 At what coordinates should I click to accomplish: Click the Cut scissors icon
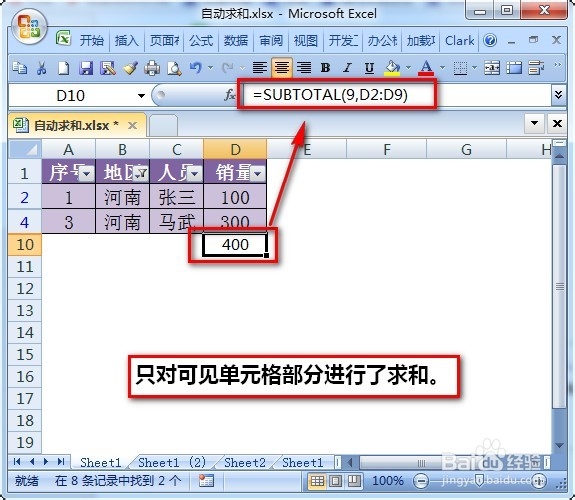(x=41, y=68)
